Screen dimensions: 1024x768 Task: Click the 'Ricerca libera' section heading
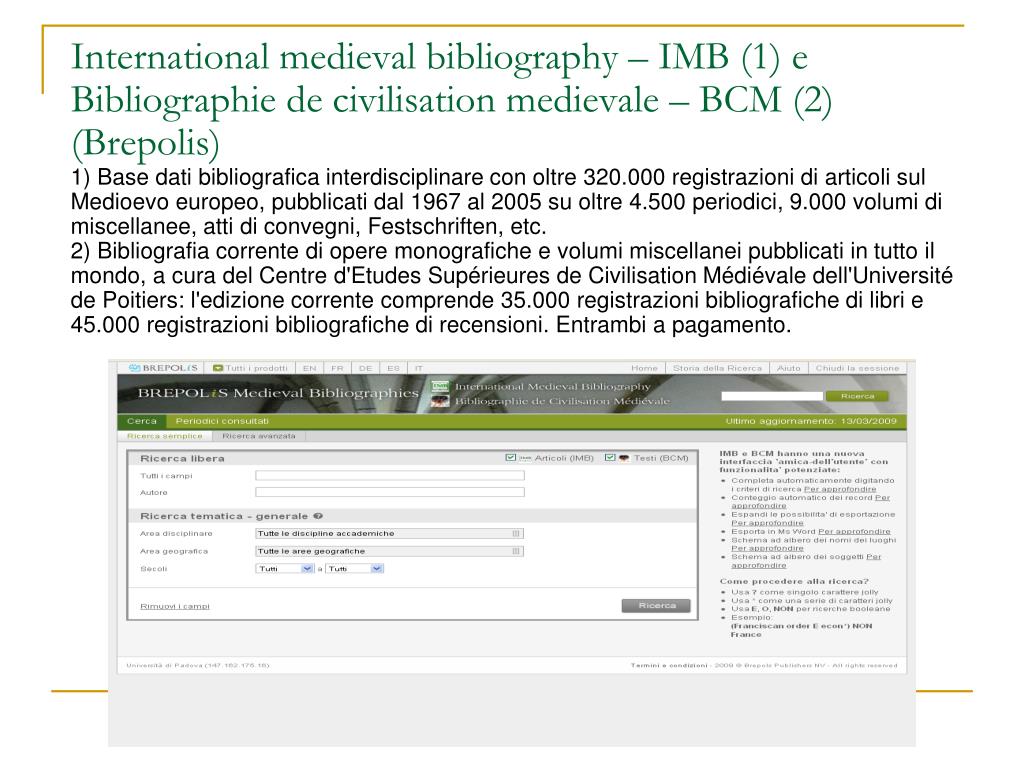point(182,458)
